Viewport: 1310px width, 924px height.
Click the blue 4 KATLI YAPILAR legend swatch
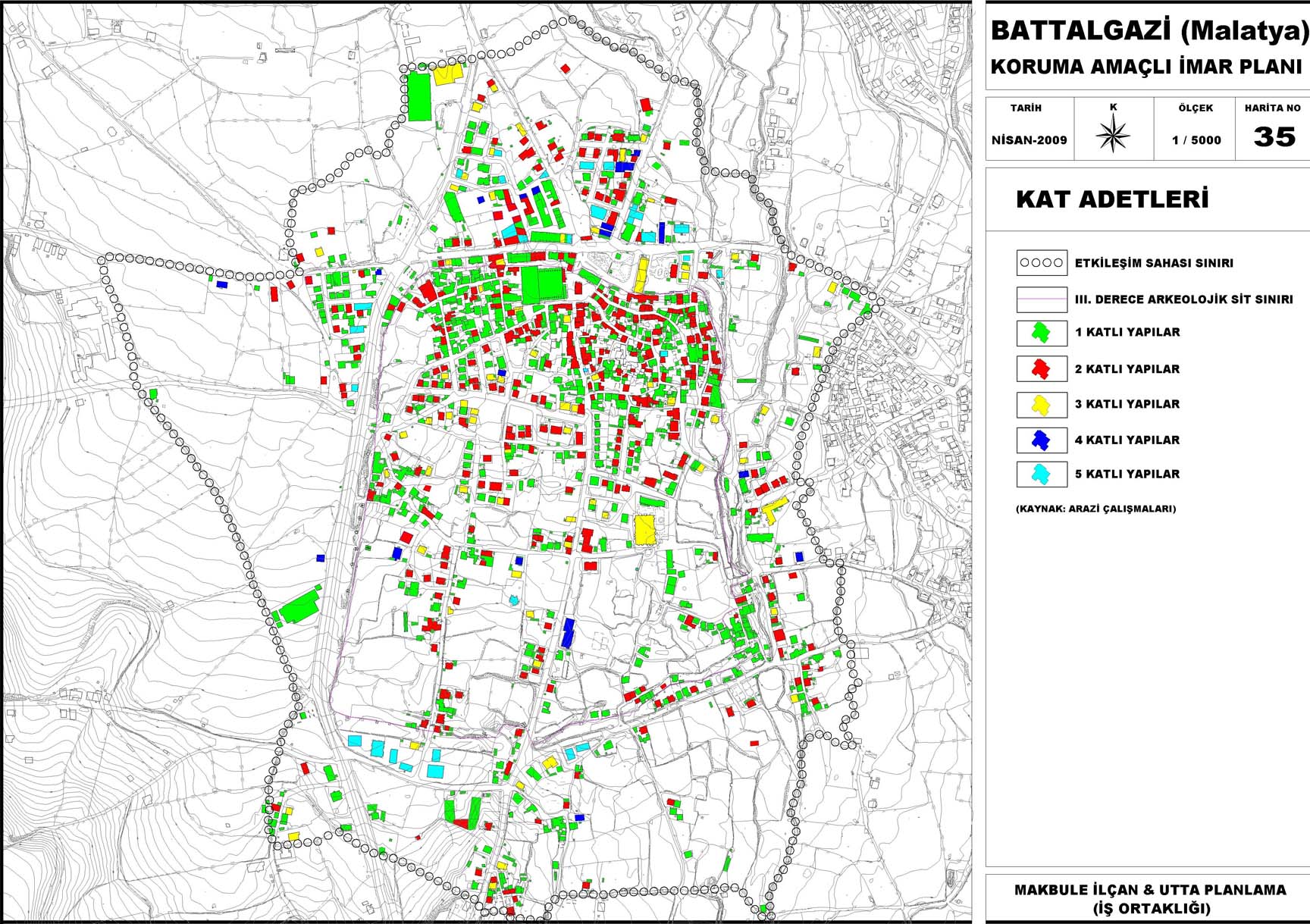coord(1042,440)
